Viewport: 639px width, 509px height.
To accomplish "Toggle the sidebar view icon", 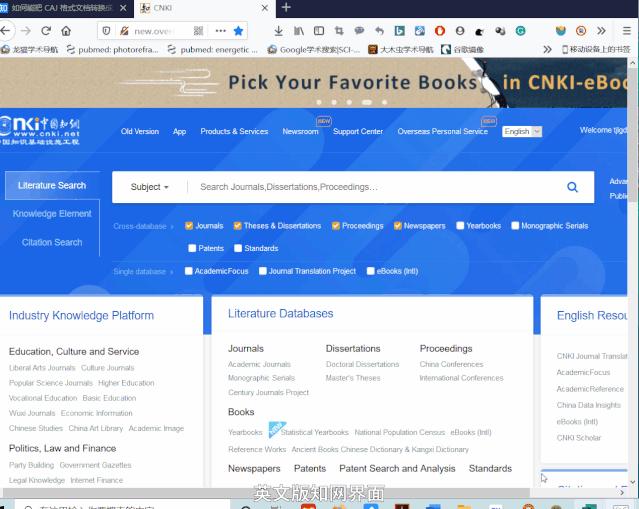I will [319, 31].
